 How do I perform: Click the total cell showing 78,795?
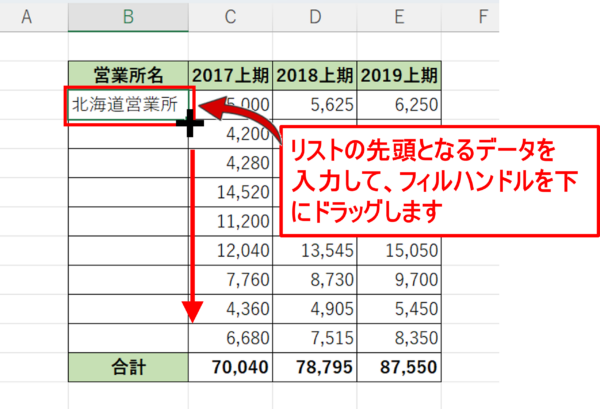315,367
